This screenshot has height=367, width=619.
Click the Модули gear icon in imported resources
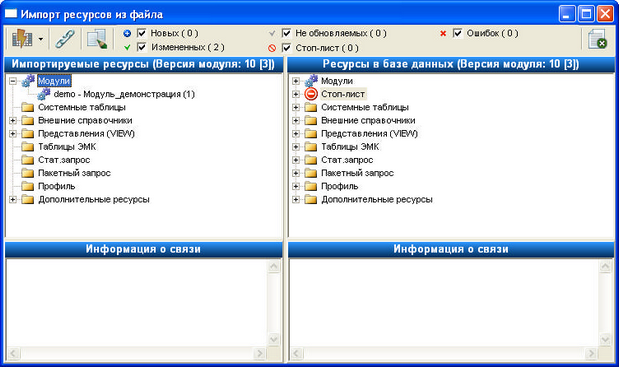(x=28, y=81)
